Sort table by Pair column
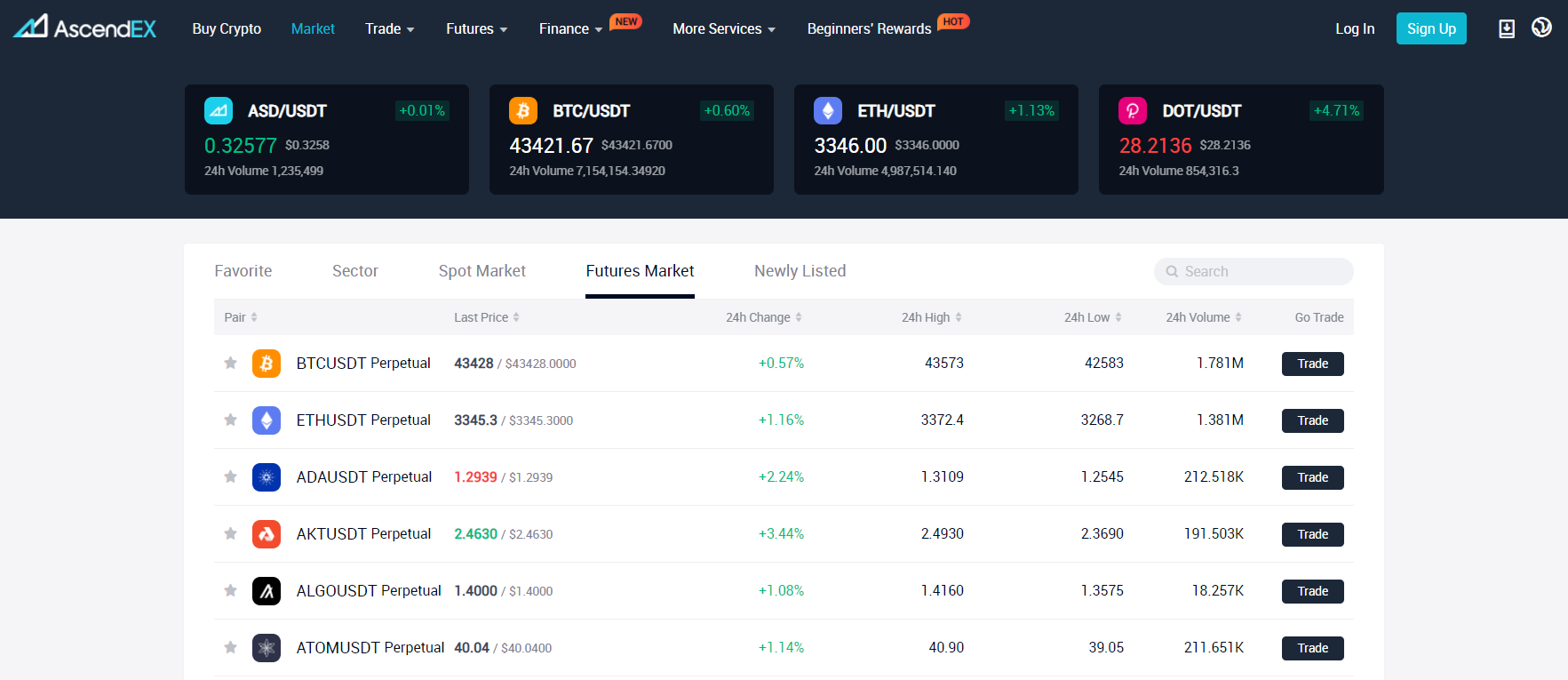 241,317
